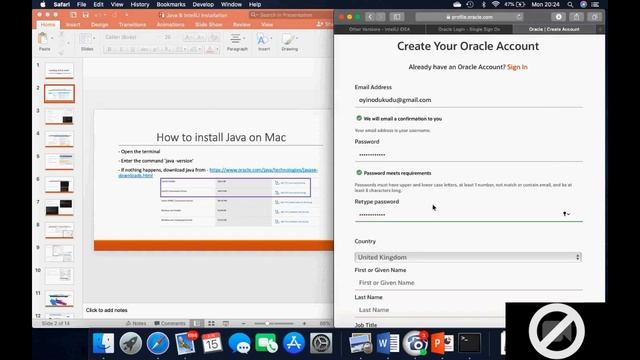This screenshot has width=640, height=360.
Task: Open Launchpad rocket icon in Dock
Action: pyautogui.click(x=131, y=343)
